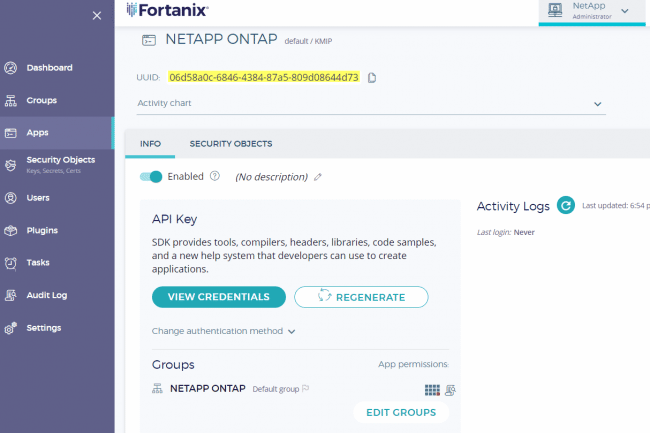This screenshot has width=650, height=433.
Task: Click the group icon beside NETAPP ONTAP group
Action: tap(157, 388)
